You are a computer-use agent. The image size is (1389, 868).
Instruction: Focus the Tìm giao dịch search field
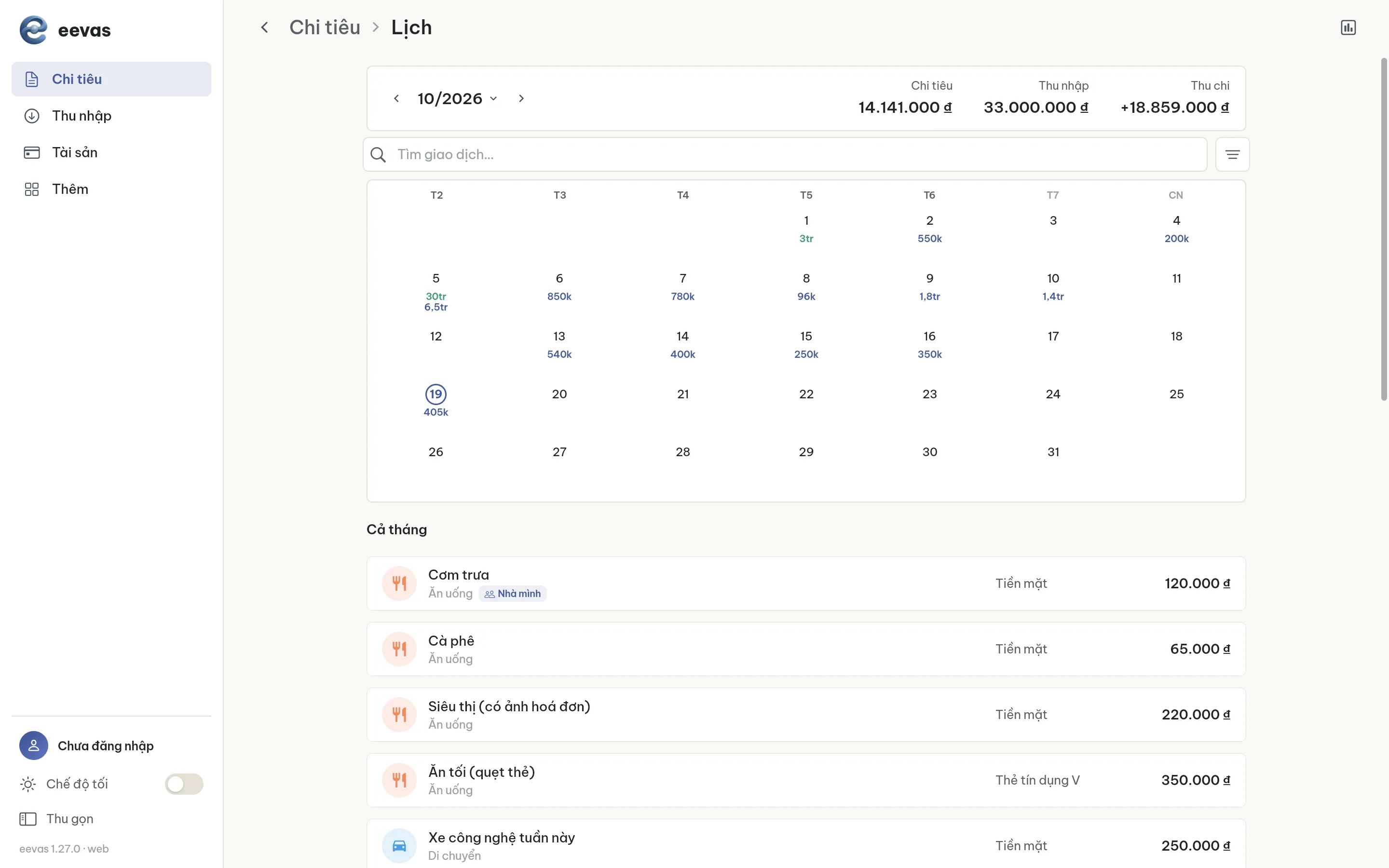pyautogui.click(x=785, y=154)
